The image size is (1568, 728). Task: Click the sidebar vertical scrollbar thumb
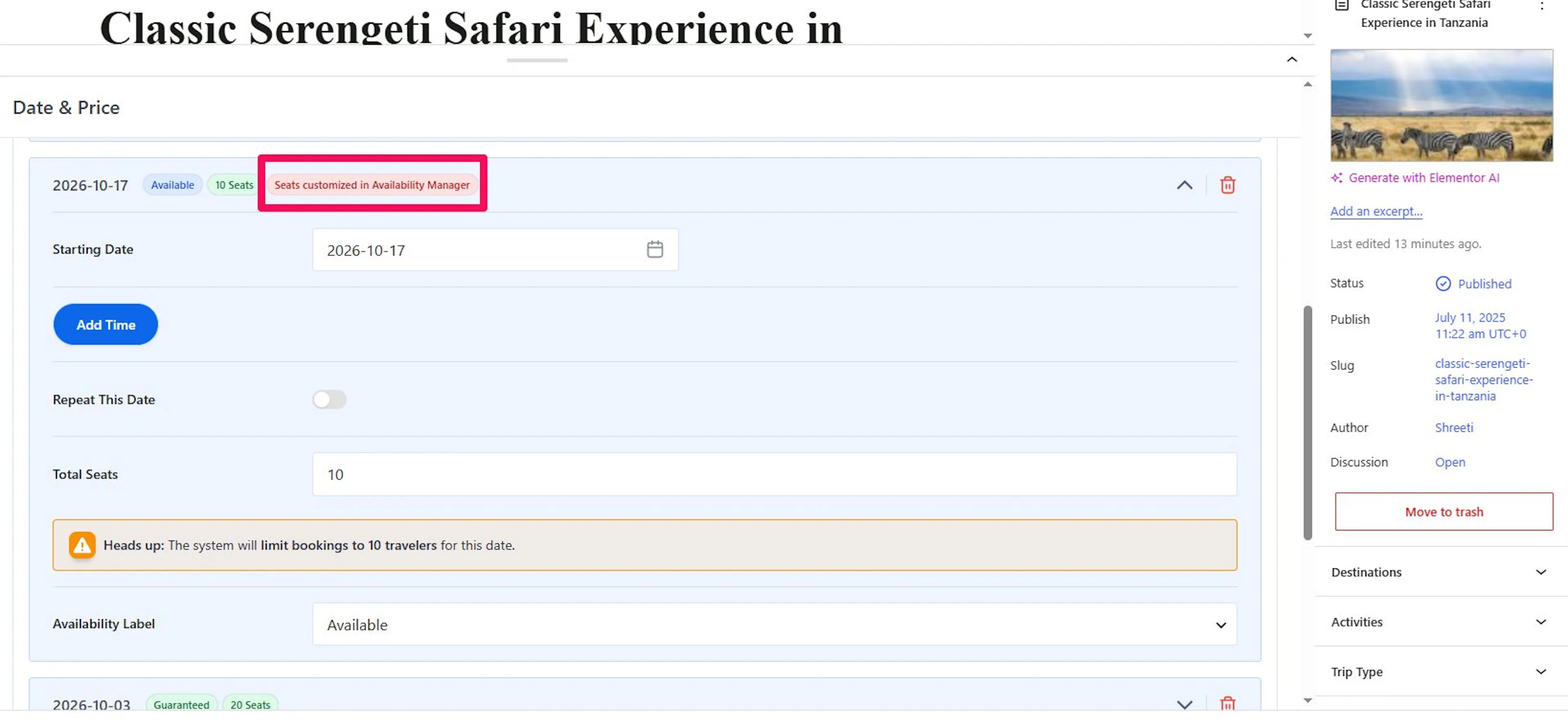1307,423
